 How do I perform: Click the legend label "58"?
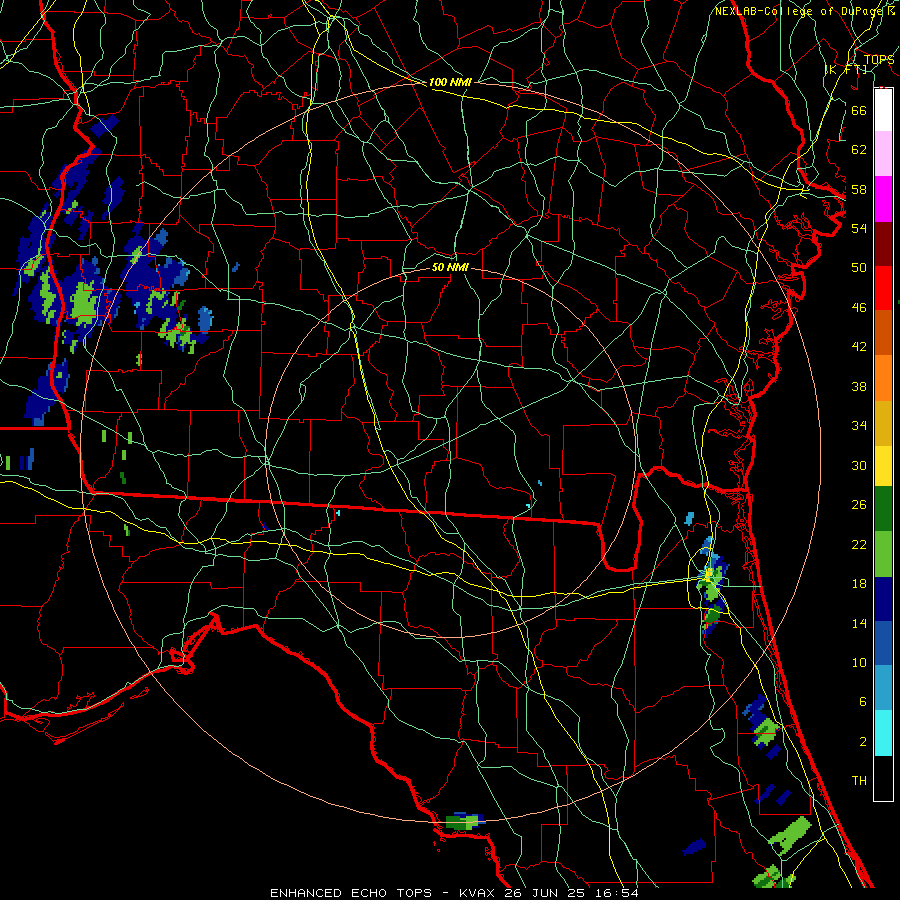coord(859,189)
